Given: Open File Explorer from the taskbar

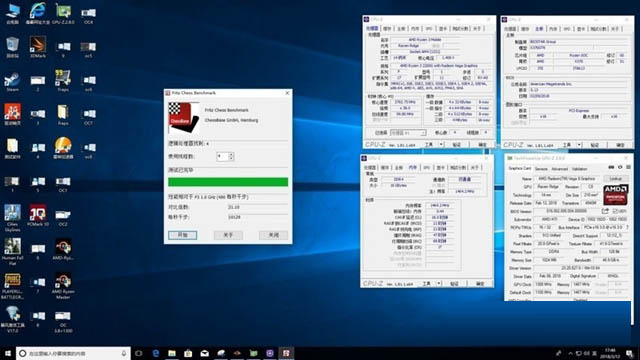Looking at the screenshot, I should tap(172, 353).
